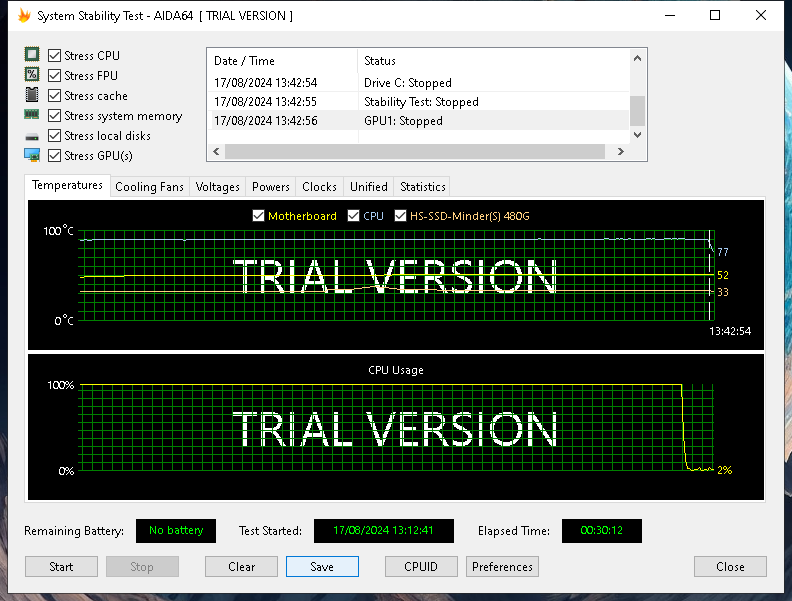Disable the Stress local disks checkbox
Viewport: 792px width, 601px height.
click(x=55, y=136)
